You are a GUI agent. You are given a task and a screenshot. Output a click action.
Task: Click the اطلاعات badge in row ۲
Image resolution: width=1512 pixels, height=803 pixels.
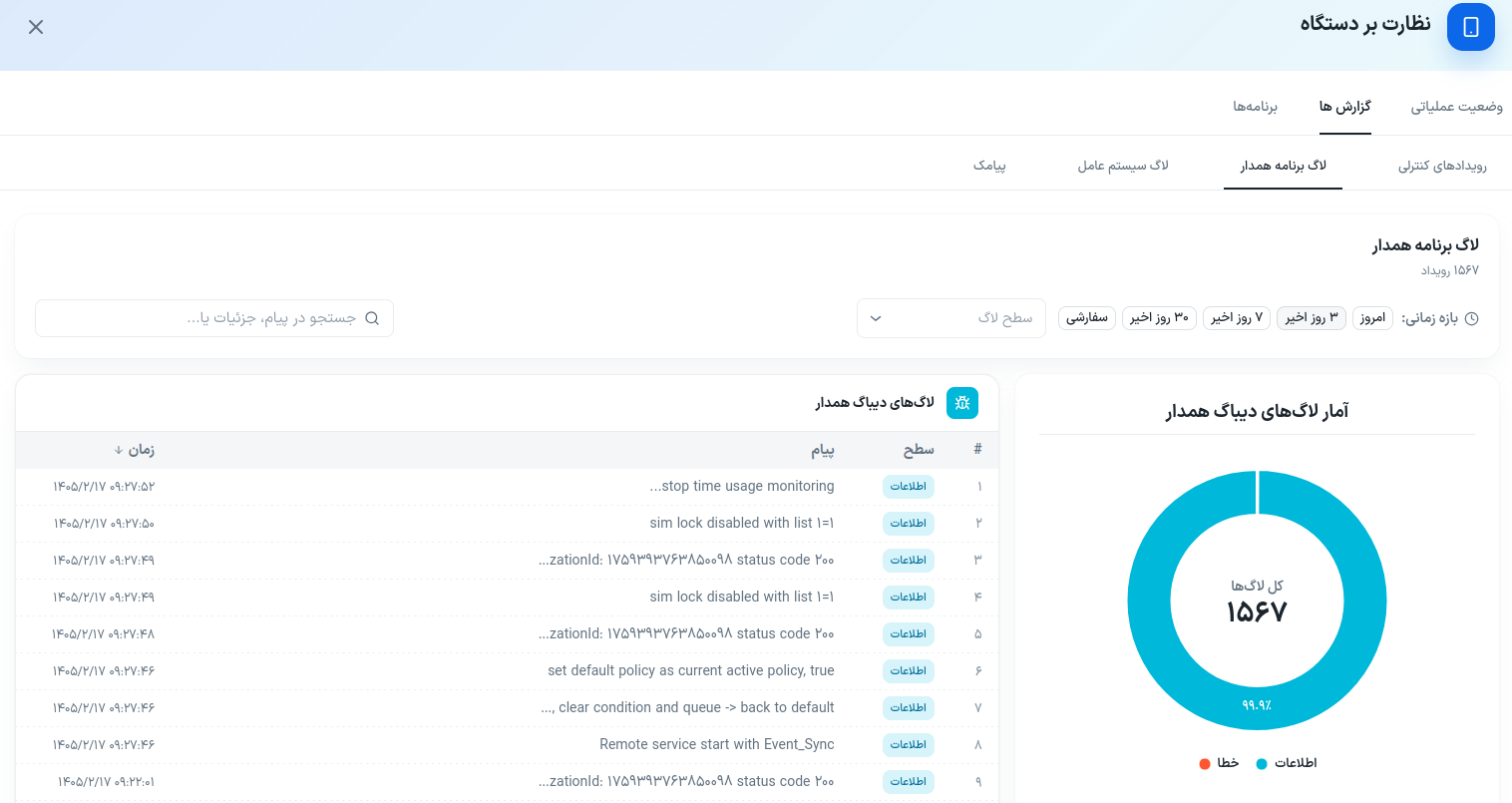909,524
